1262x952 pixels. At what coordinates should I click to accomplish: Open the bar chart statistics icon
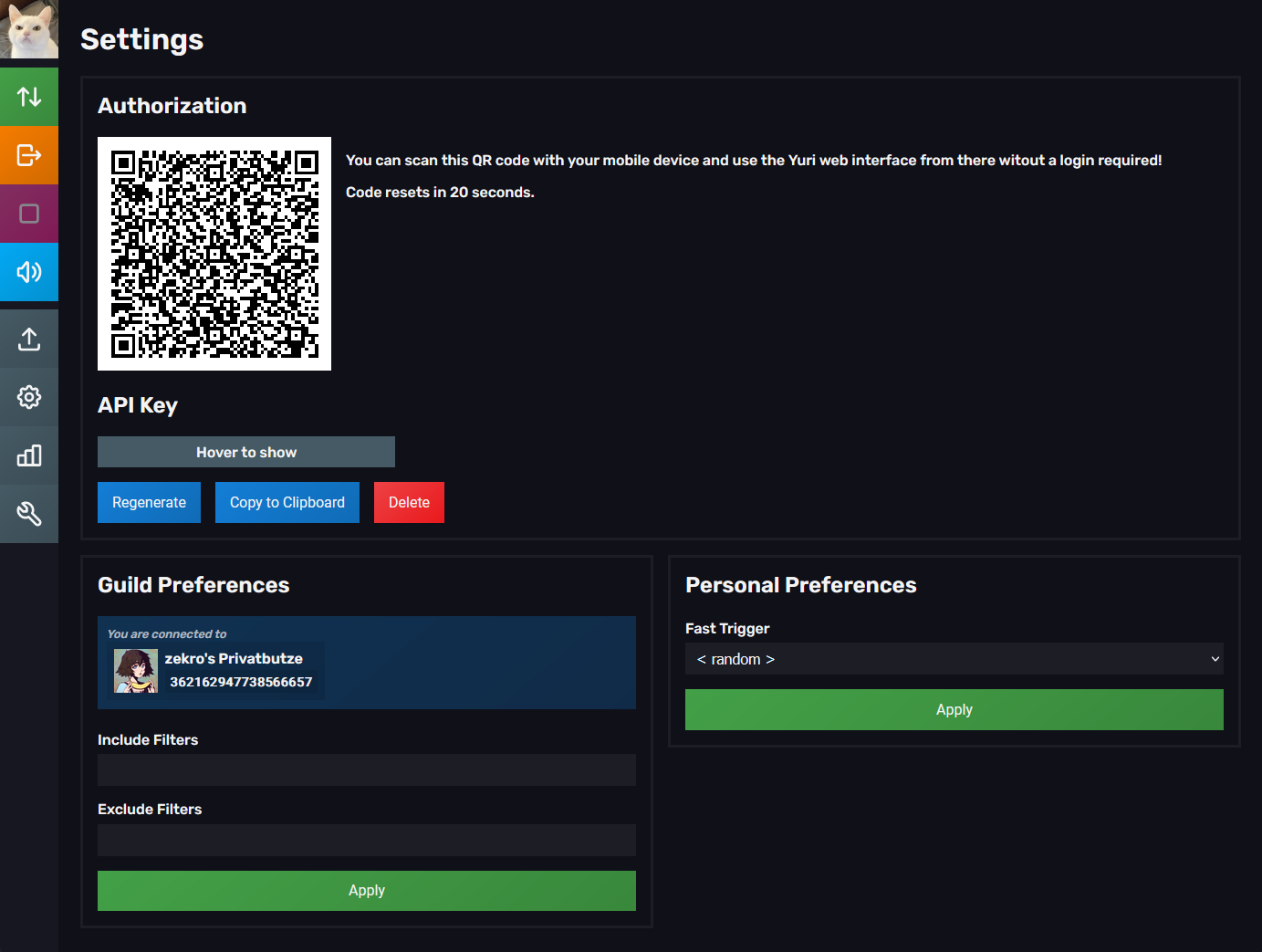[29, 455]
